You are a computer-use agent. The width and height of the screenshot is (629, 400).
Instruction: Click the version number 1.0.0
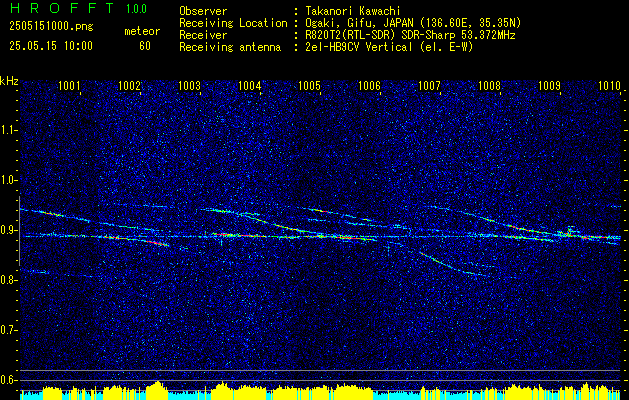coord(136,8)
